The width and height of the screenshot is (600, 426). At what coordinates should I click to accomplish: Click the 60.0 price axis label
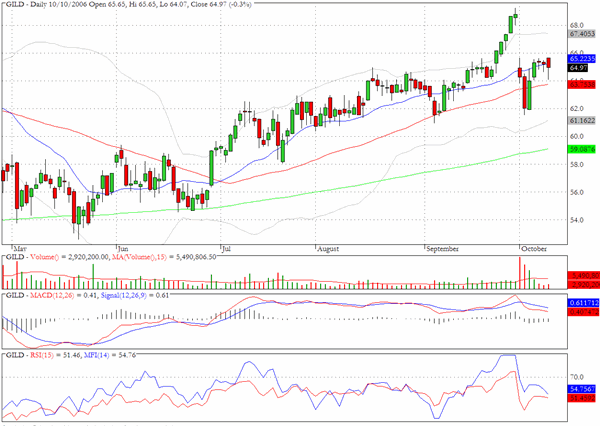[x=577, y=137]
